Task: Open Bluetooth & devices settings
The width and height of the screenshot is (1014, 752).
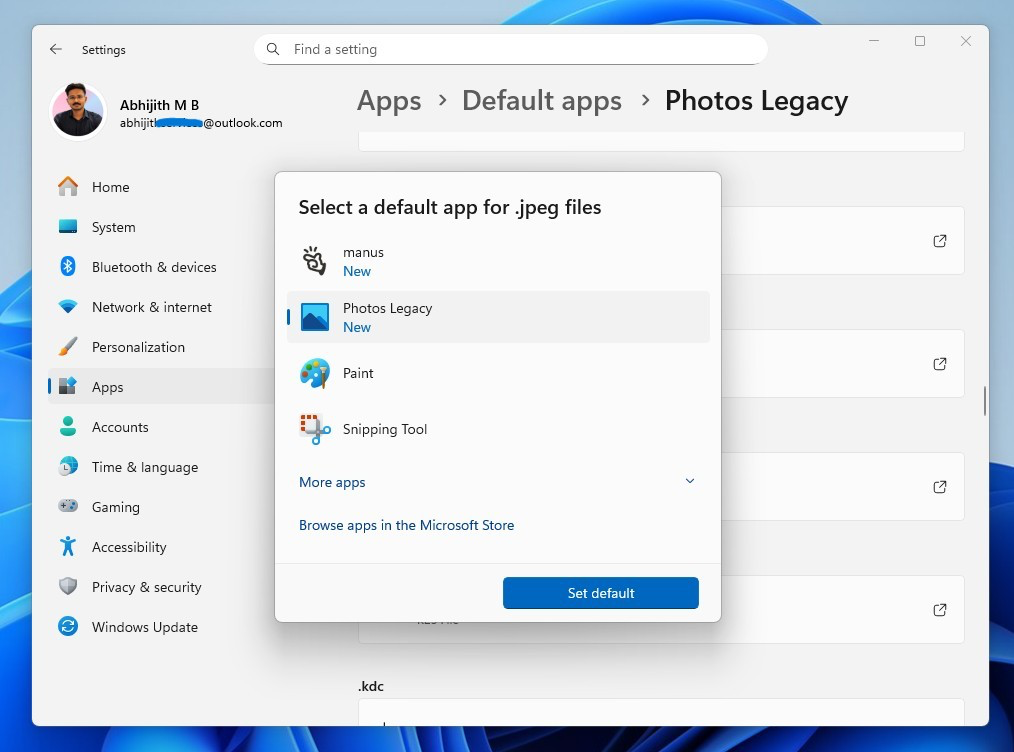Action: (154, 267)
